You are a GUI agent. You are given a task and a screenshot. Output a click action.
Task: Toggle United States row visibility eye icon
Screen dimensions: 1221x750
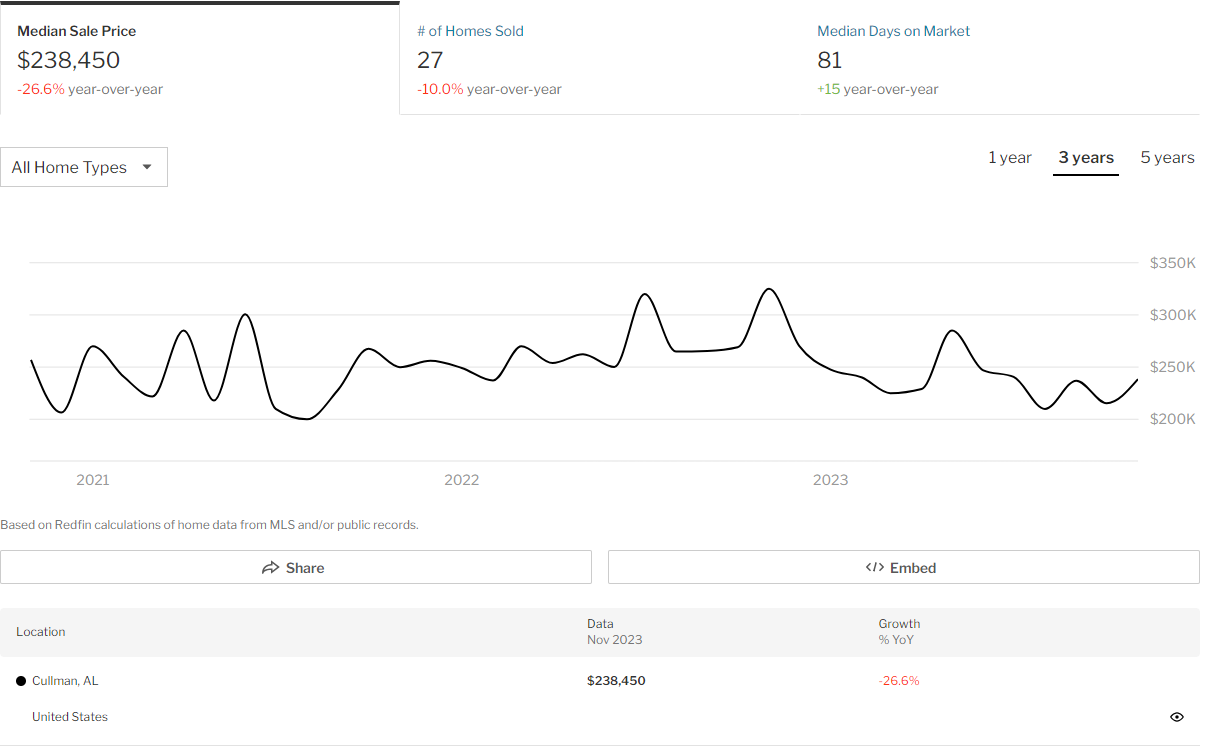pos(1176,717)
